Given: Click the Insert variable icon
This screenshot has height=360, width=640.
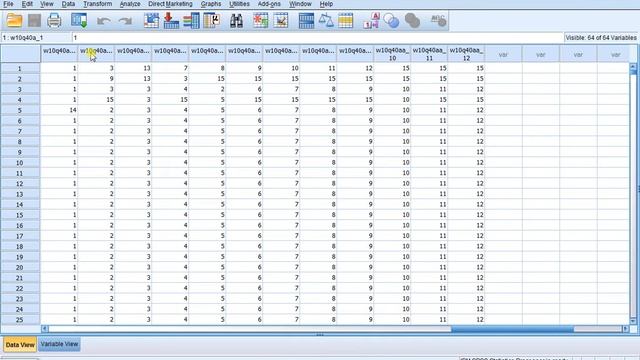Looking at the screenshot, I should (x=281, y=20).
